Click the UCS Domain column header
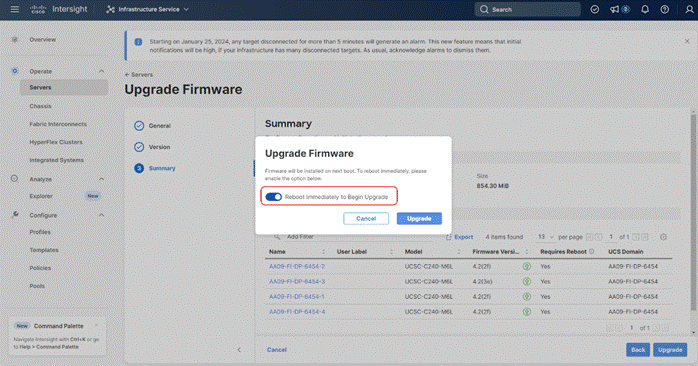Image resolution: width=698 pixels, height=366 pixels. [x=625, y=252]
